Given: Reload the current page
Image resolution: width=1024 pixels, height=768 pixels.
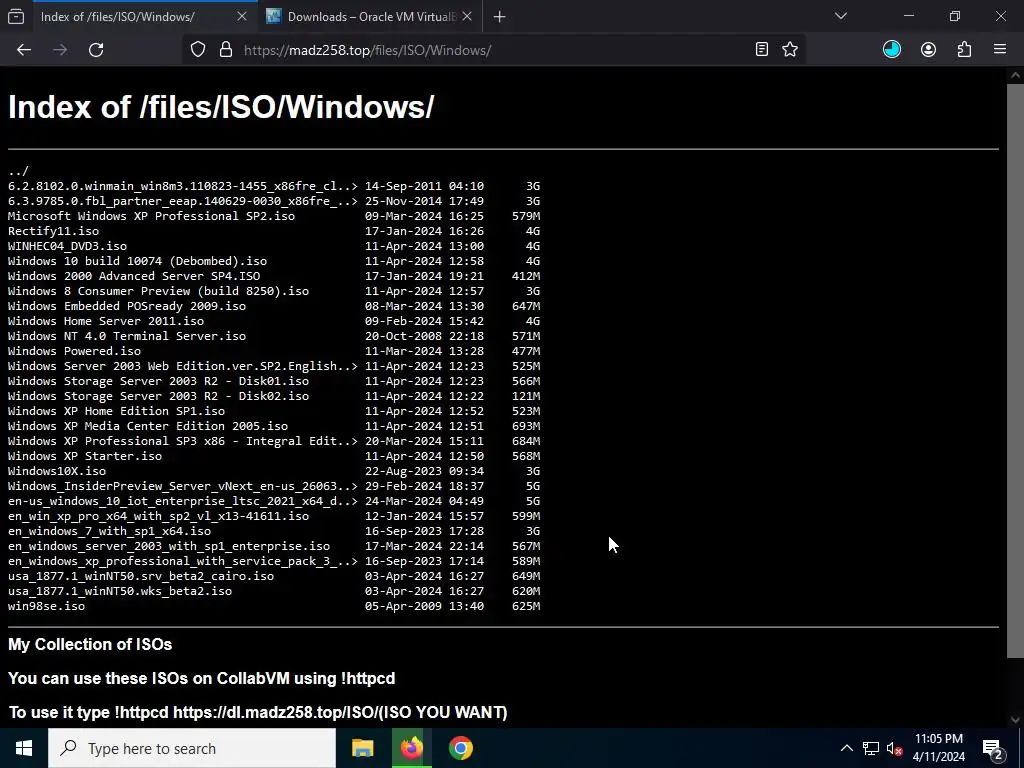Looking at the screenshot, I should 96,50.
